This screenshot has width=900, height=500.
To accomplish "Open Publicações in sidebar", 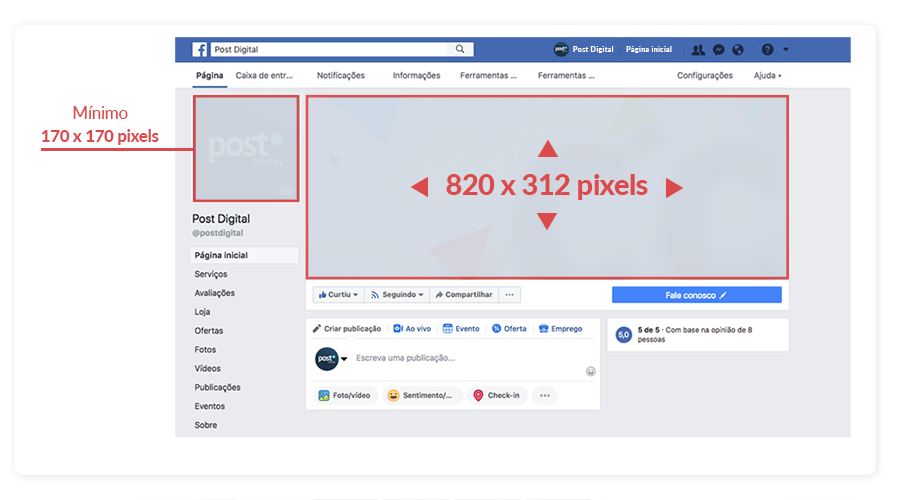I will click(218, 387).
